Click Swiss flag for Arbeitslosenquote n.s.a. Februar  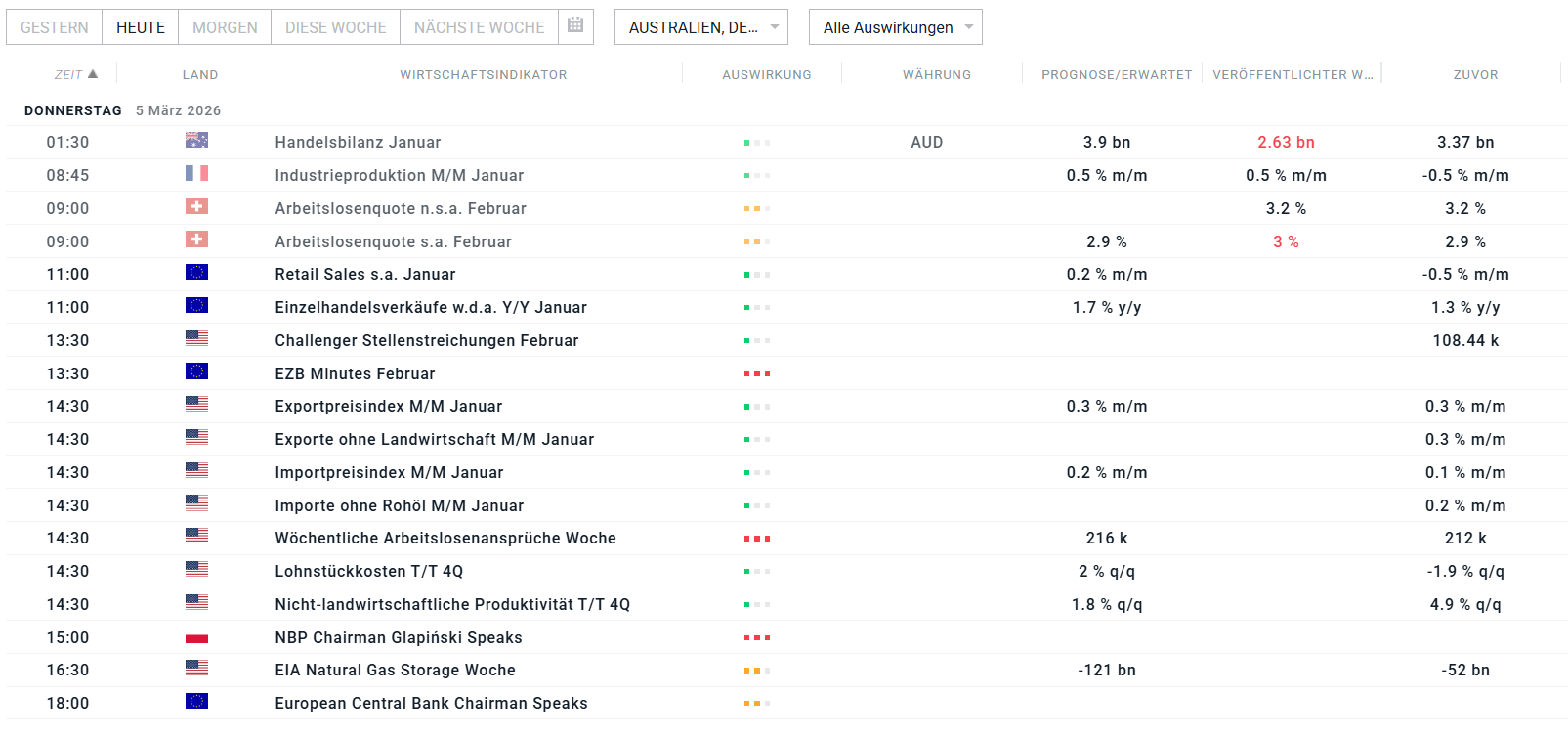196,207
